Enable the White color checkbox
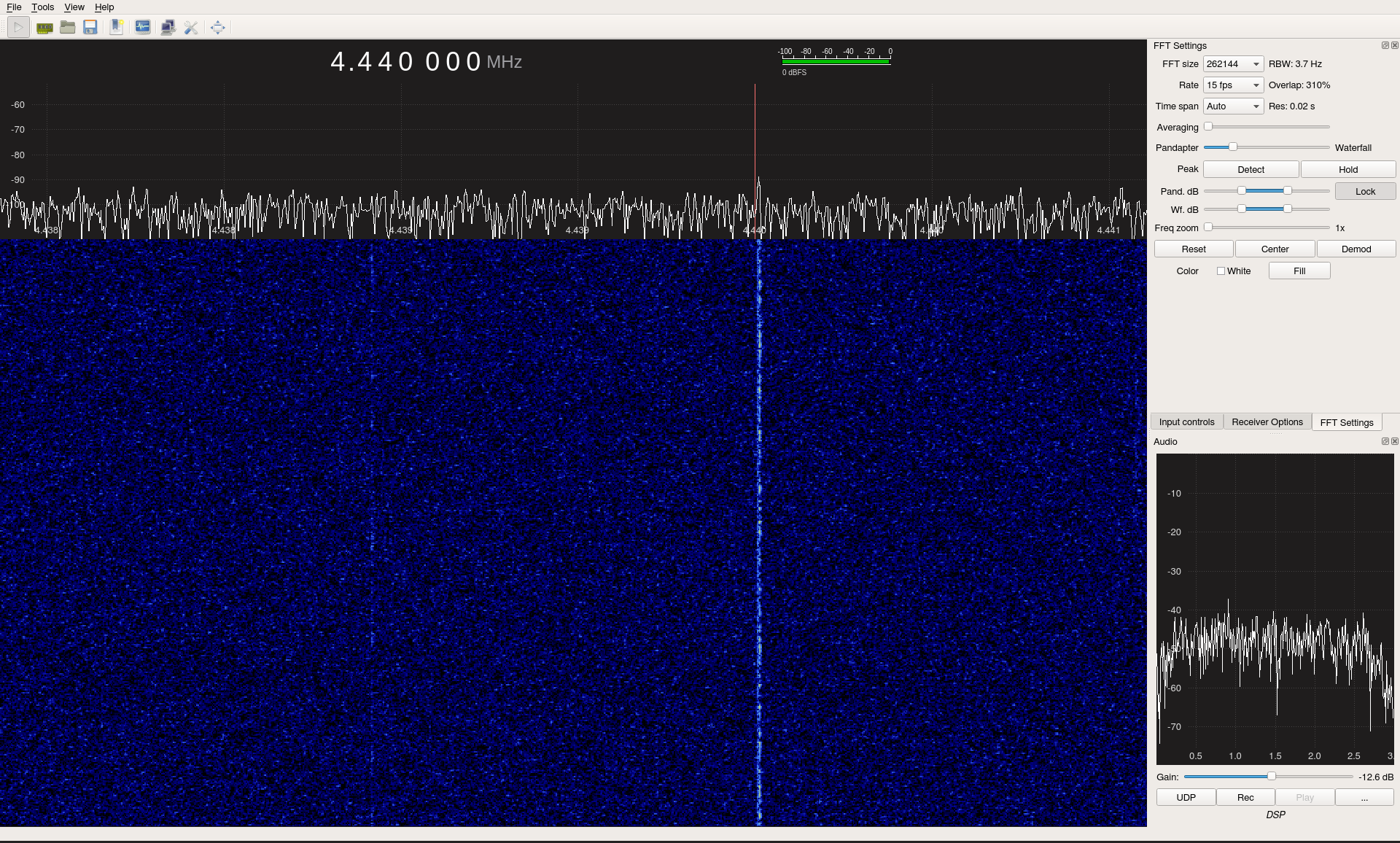Screen dimensions: 1400x843 tap(1221, 271)
